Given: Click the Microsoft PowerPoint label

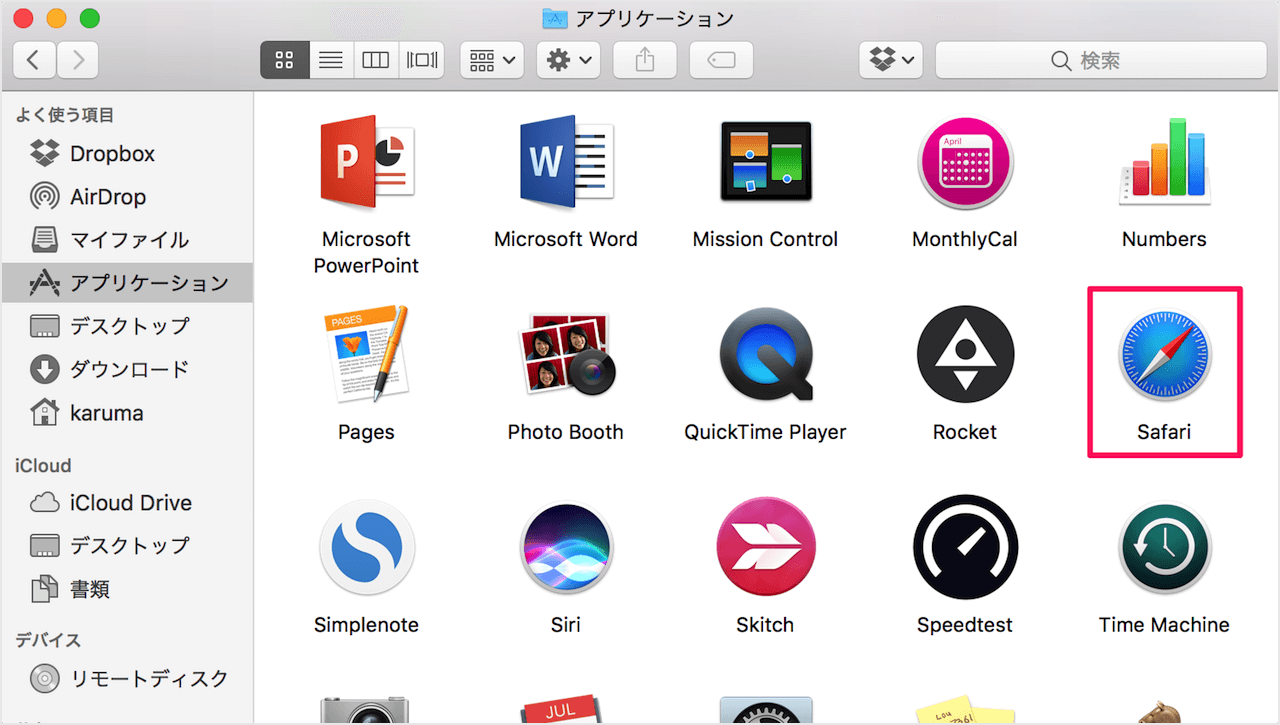Looking at the screenshot, I should click(366, 252).
